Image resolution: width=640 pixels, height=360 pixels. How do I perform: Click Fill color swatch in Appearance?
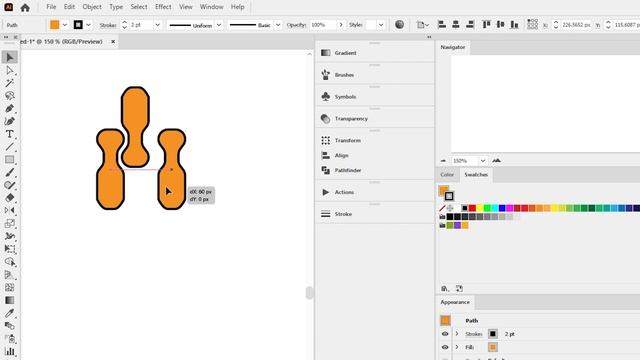tap(493, 347)
